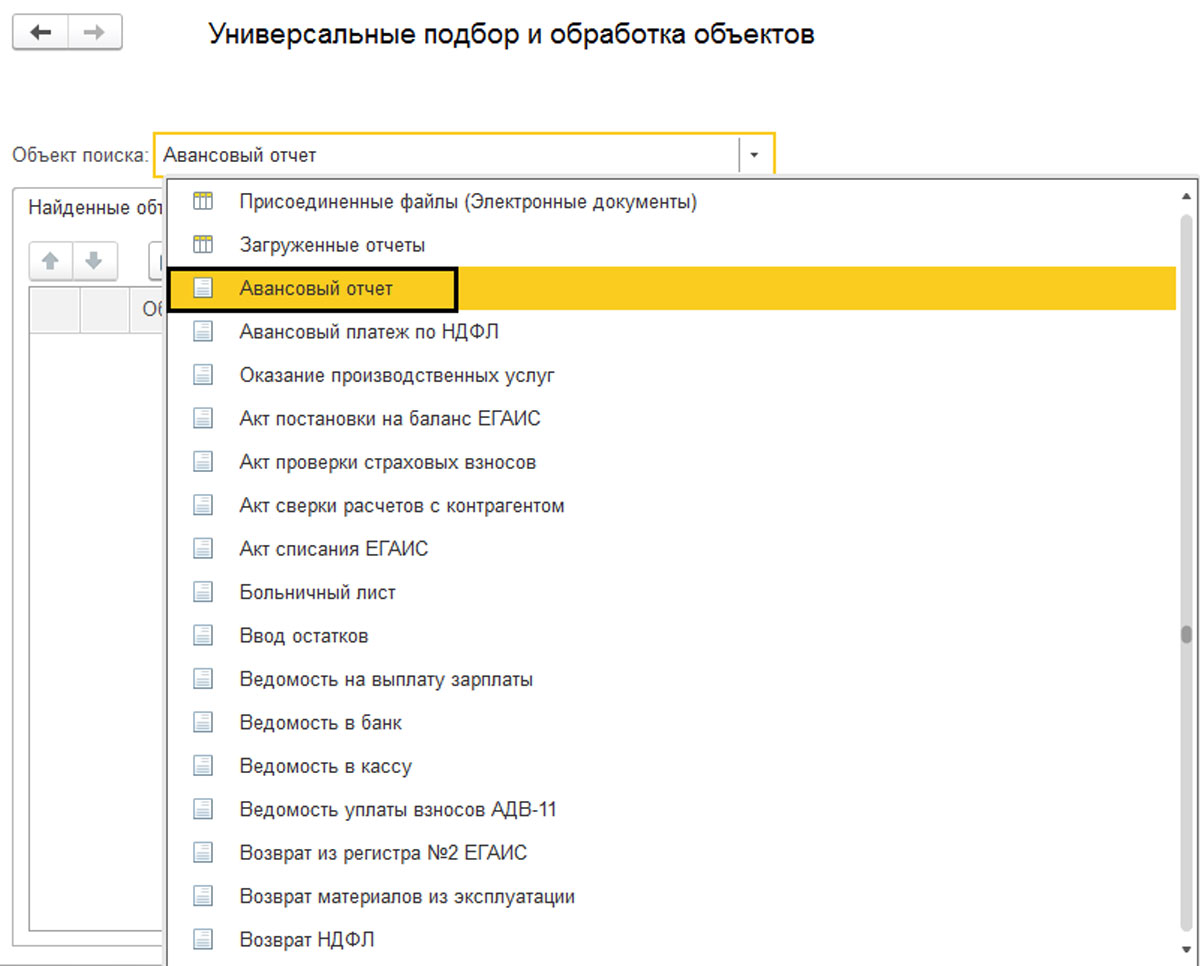Select Авансовый отчет in the list
The height and width of the screenshot is (966, 1200).
(x=316, y=288)
